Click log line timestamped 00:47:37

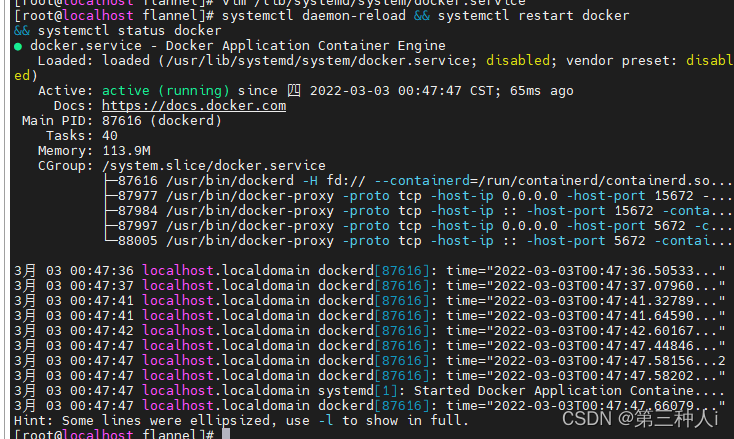(370, 285)
